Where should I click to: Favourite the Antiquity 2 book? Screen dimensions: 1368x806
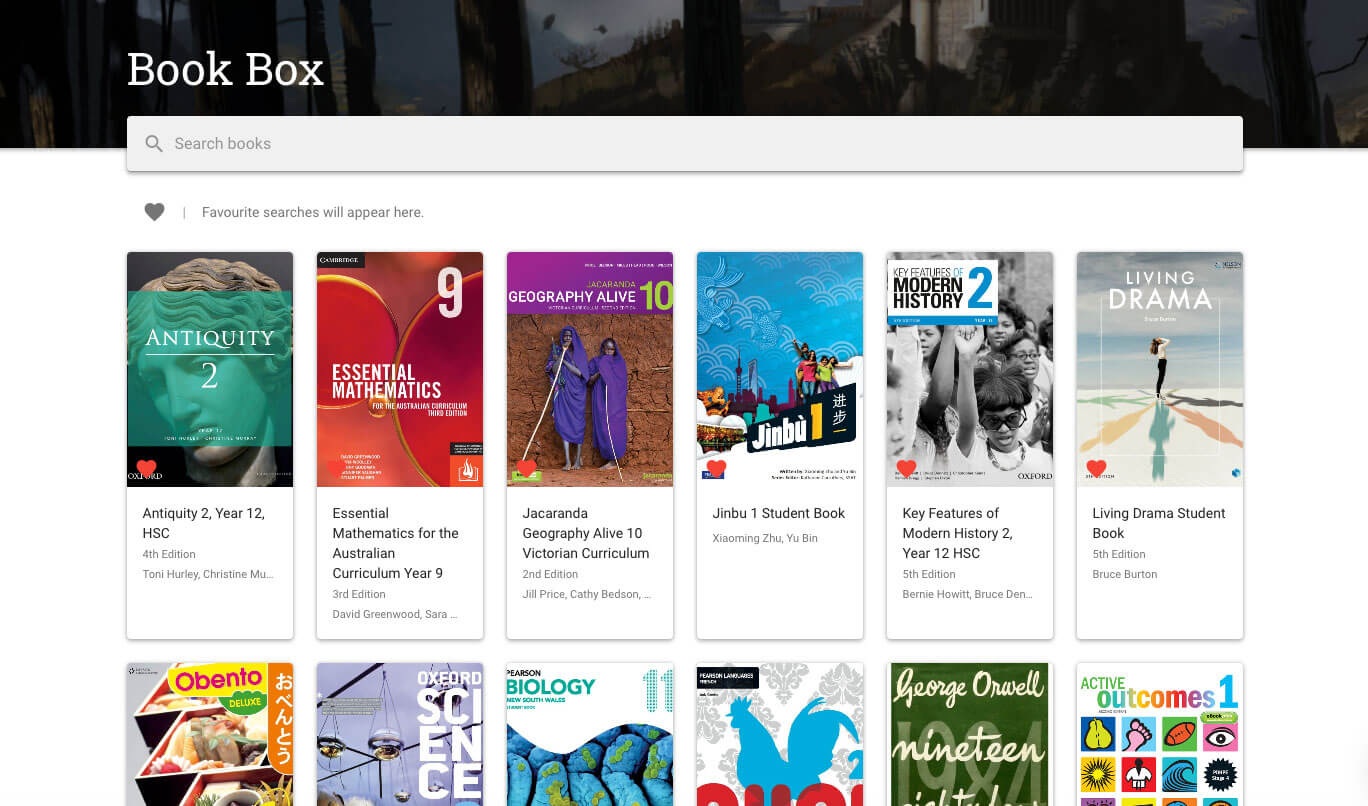tap(147, 468)
